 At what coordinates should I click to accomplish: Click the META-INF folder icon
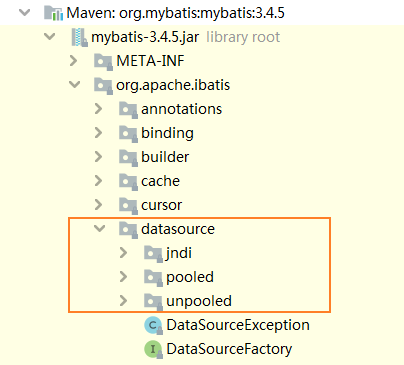coord(103,61)
